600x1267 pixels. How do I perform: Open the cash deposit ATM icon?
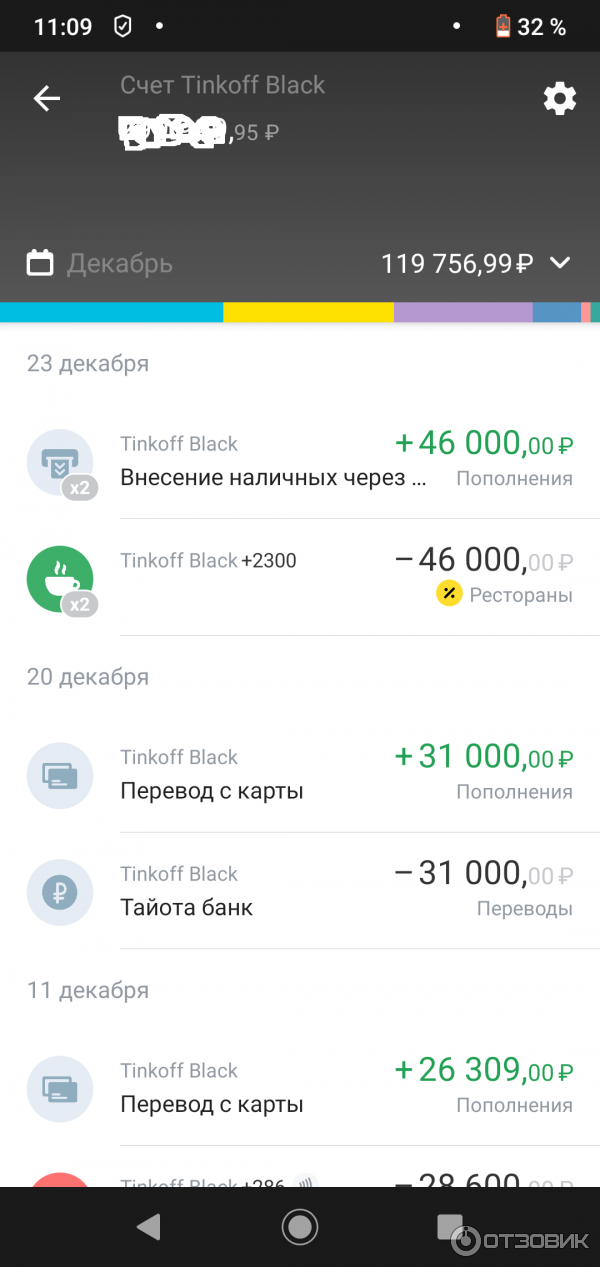click(x=60, y=462)
